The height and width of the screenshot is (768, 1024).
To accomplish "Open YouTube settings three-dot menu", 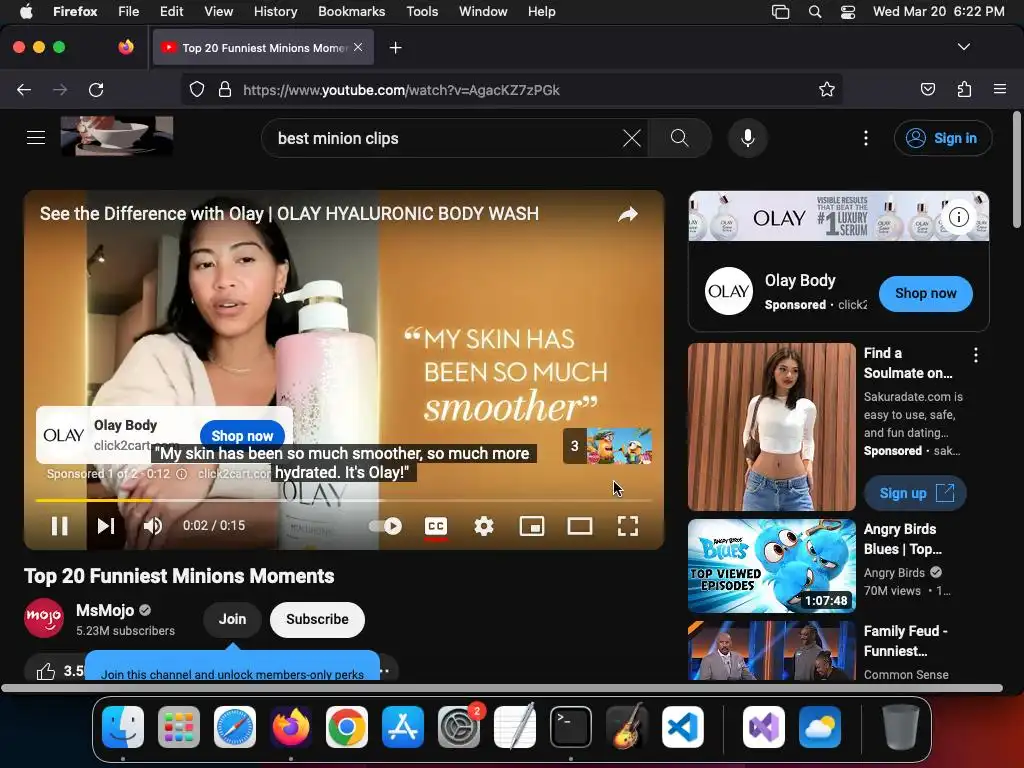I will [866, 138].
